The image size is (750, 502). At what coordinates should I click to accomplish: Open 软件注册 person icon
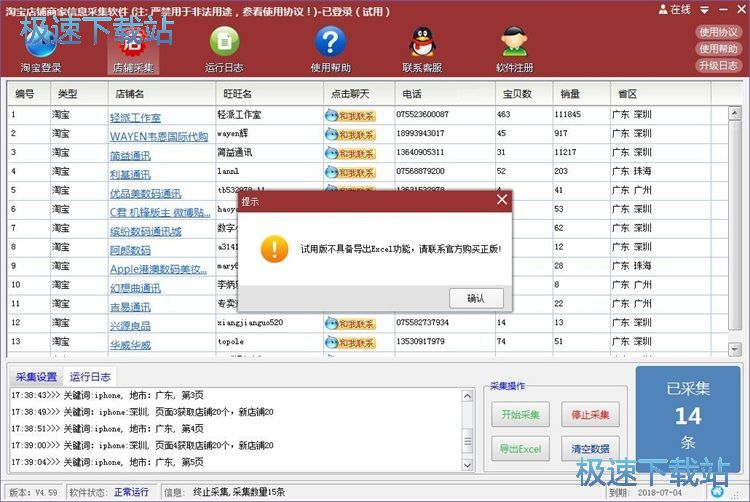click(514, 50)
